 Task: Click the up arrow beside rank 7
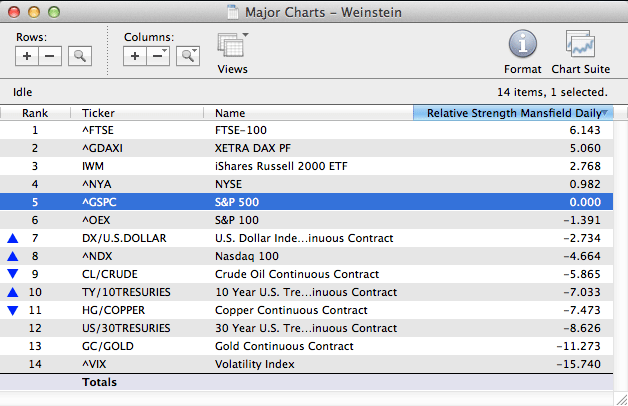(13, 238)
